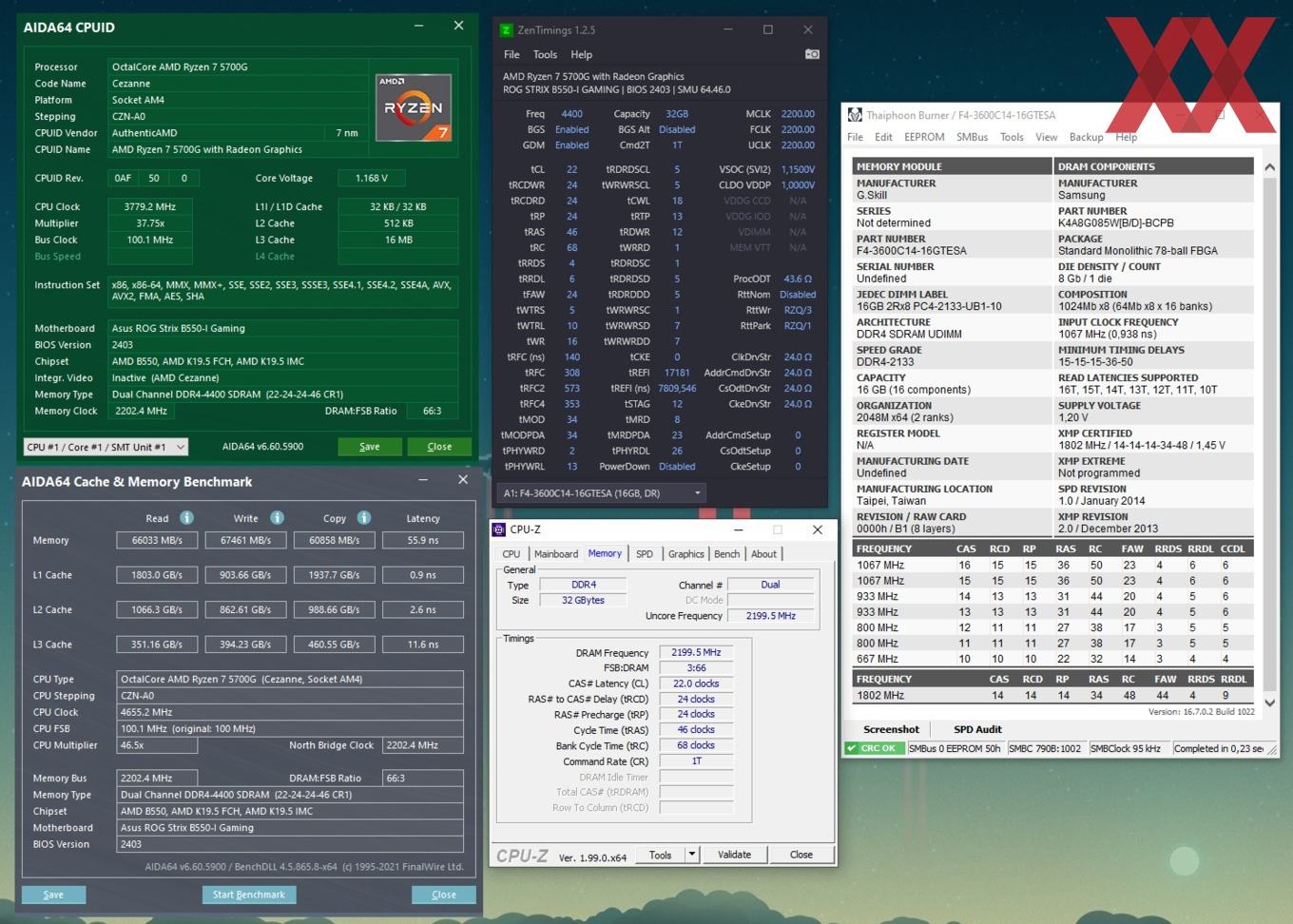Close the AIDA64 Cache & Memory Benchmark window
Image resolution: width=1293 pixels, height=924 pixels.
pos(463,480)
